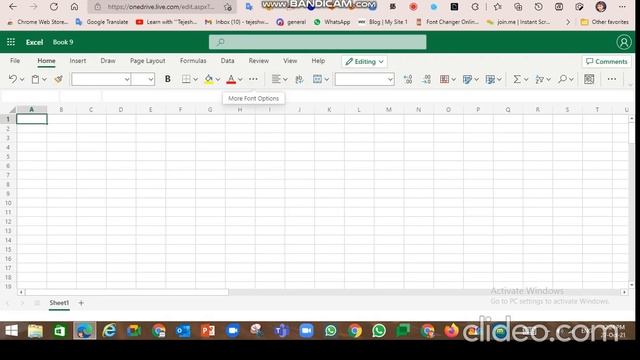Open PowerPoint from the taskbar
640x360 pixels.
pyautogui.click(x=208, y=331)
